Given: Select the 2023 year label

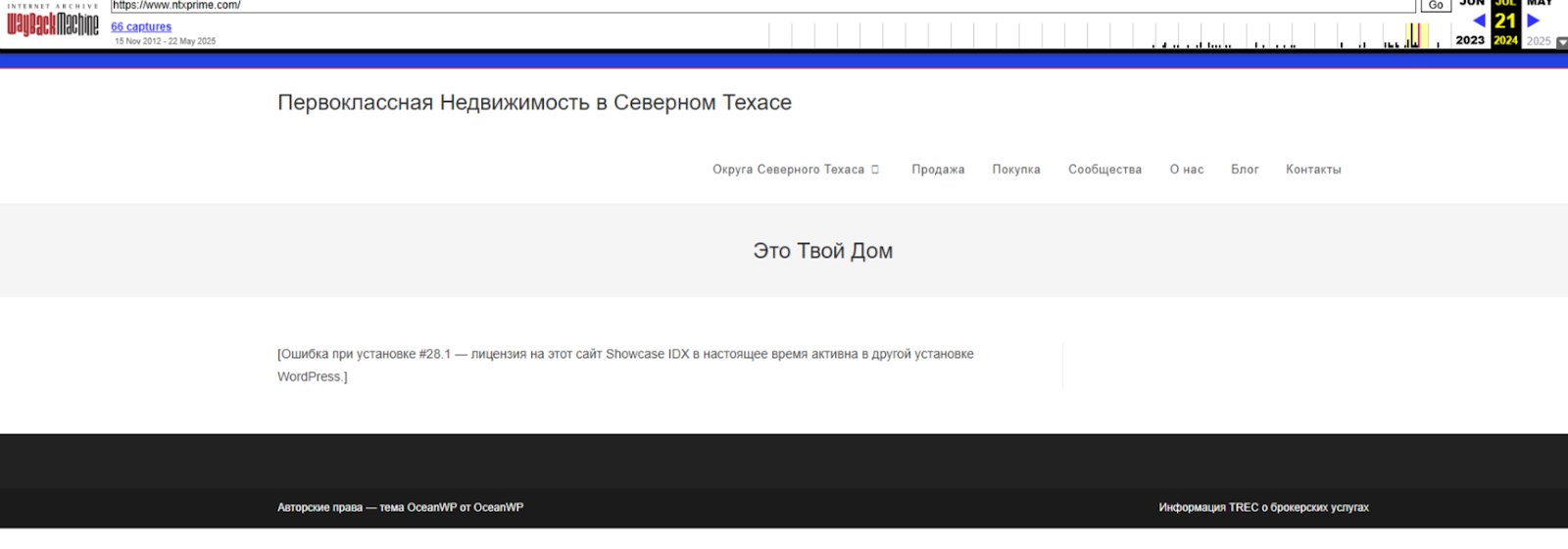Looking at the screenshot, I should coord(1470,40).
